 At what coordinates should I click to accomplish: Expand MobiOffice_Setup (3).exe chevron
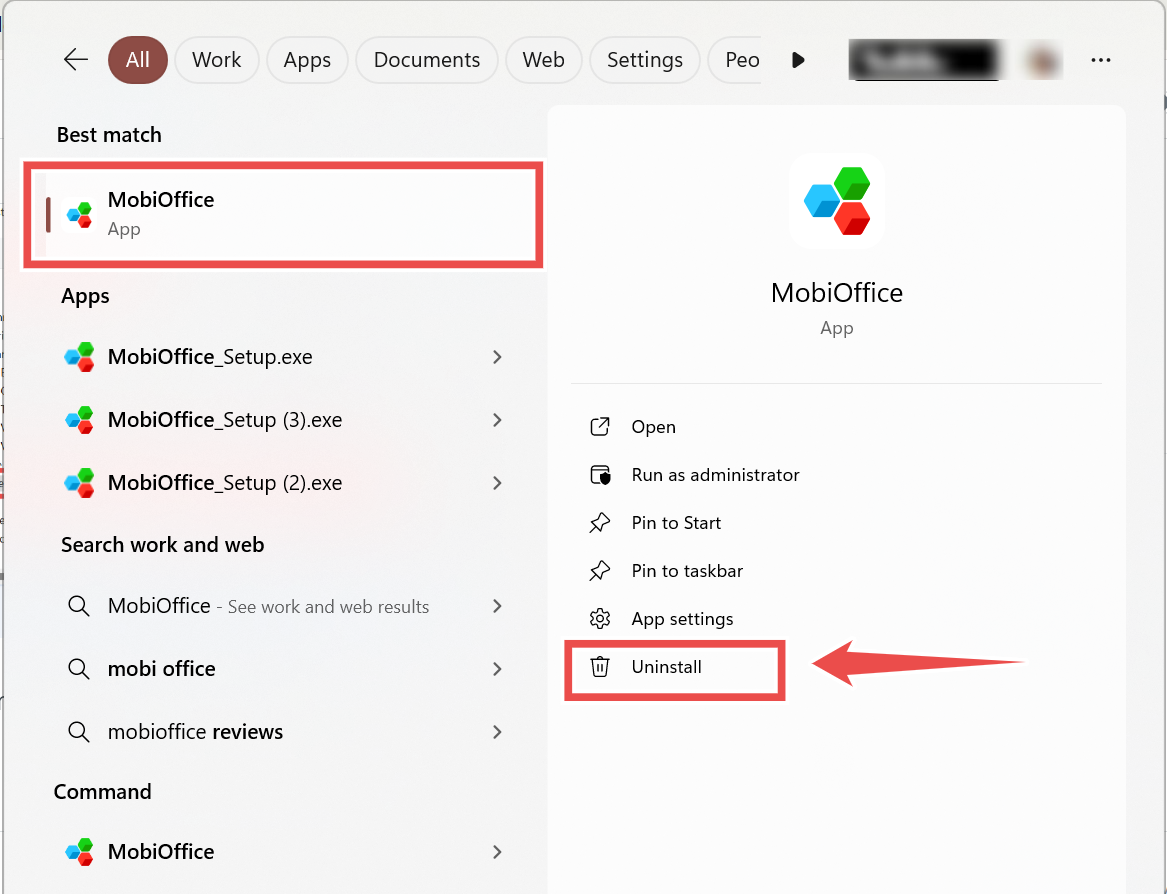pos(497,420)
